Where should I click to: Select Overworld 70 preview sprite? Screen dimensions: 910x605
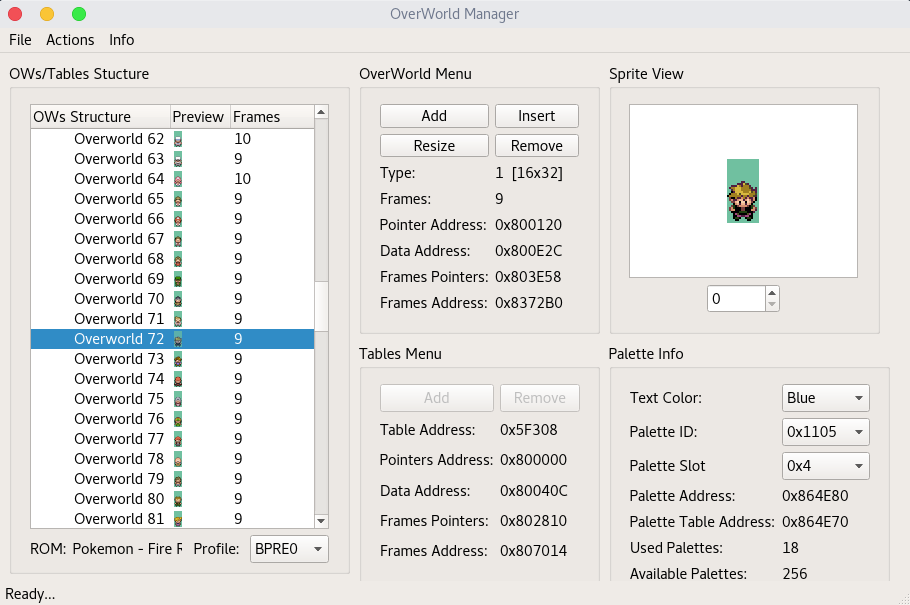(x=178, y=298)
